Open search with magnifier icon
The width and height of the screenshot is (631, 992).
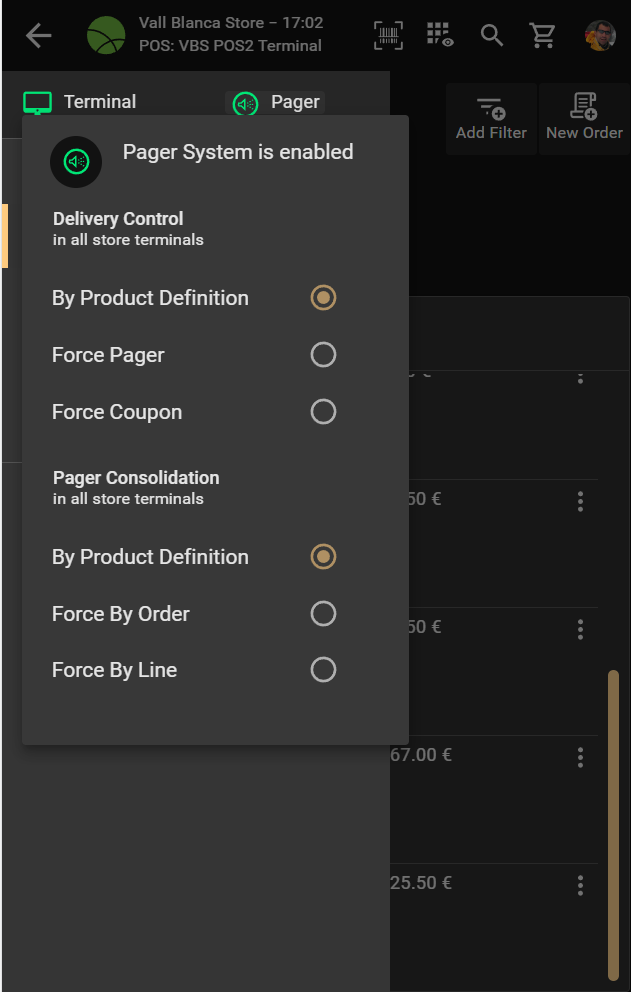(491, 36)
